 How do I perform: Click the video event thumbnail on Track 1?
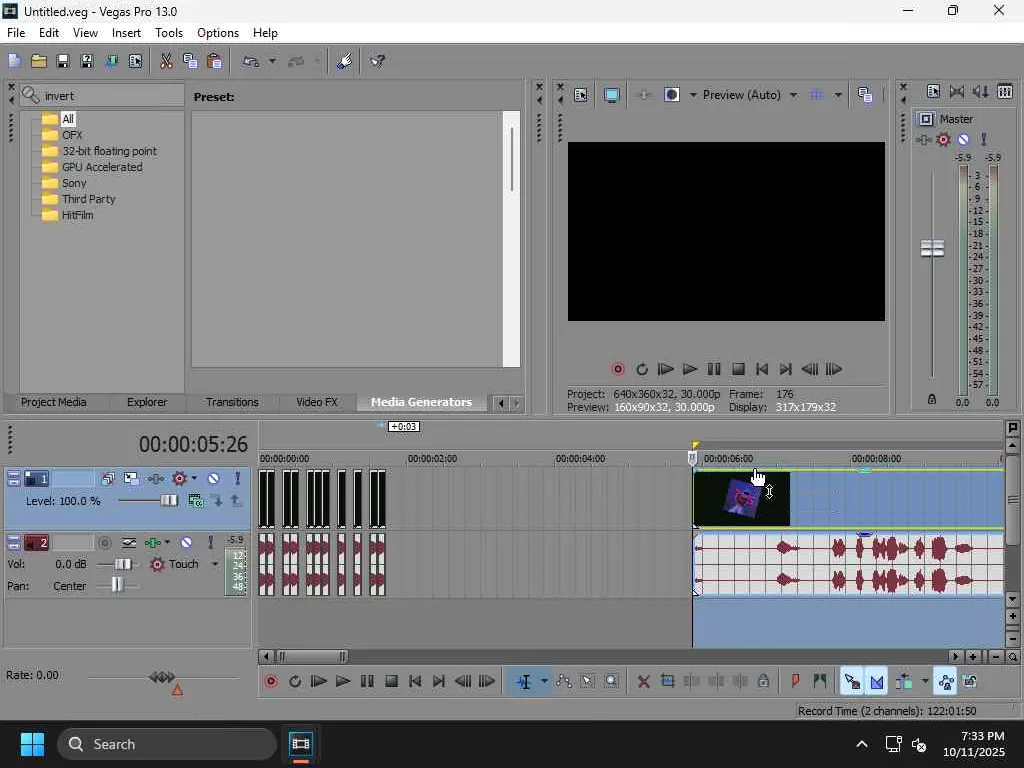point(741,499)
